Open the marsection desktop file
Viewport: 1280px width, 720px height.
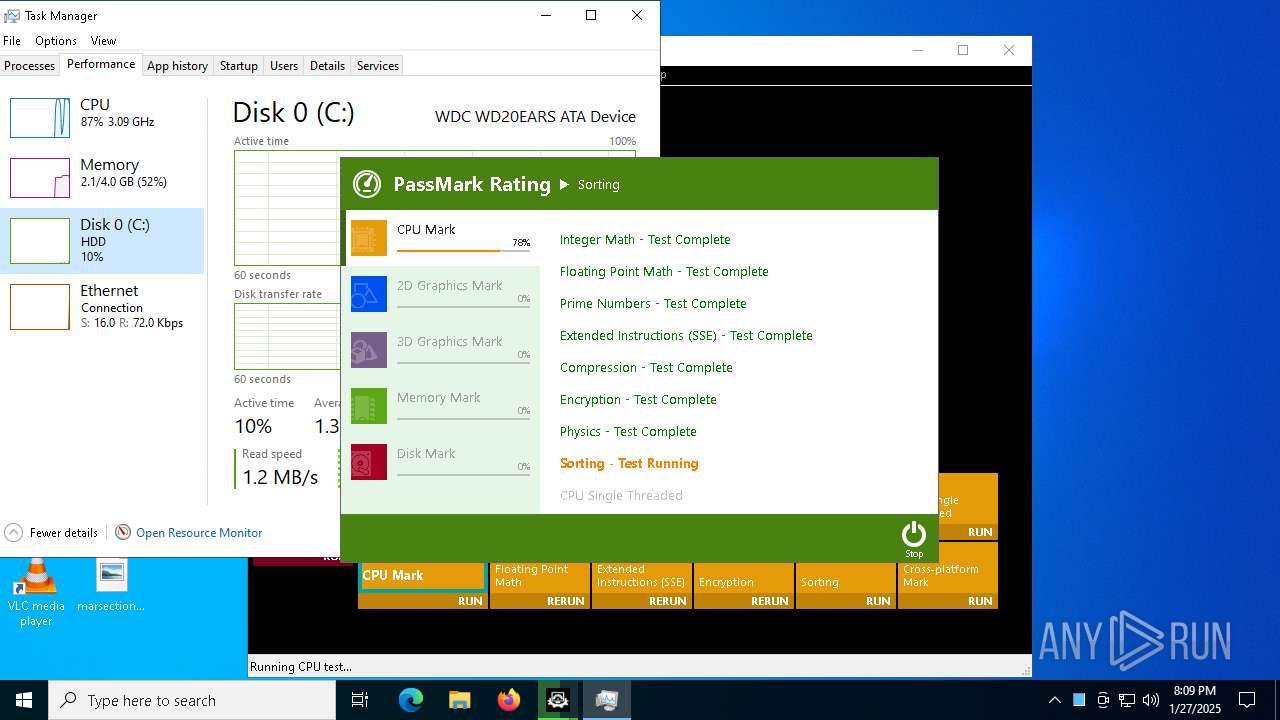click(111, 586)
